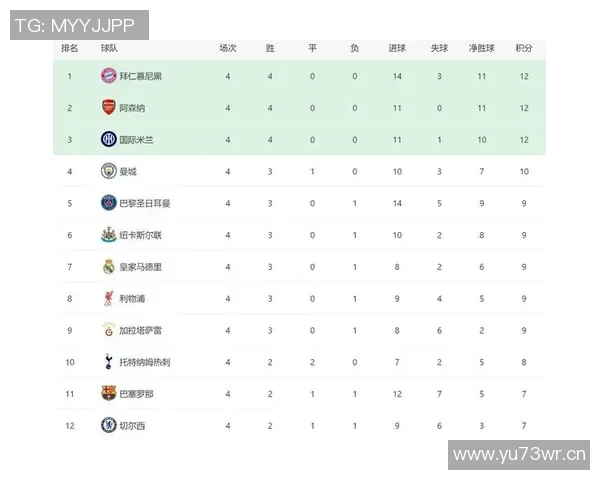
Task: Click the Galatasaray club logo
Action: click(x=108, y=330)
